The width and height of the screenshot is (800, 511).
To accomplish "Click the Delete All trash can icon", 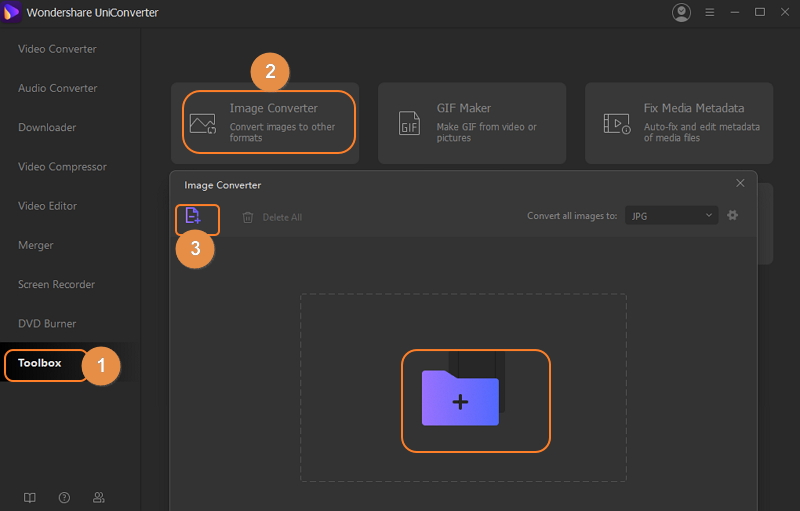I will (247, 217).
